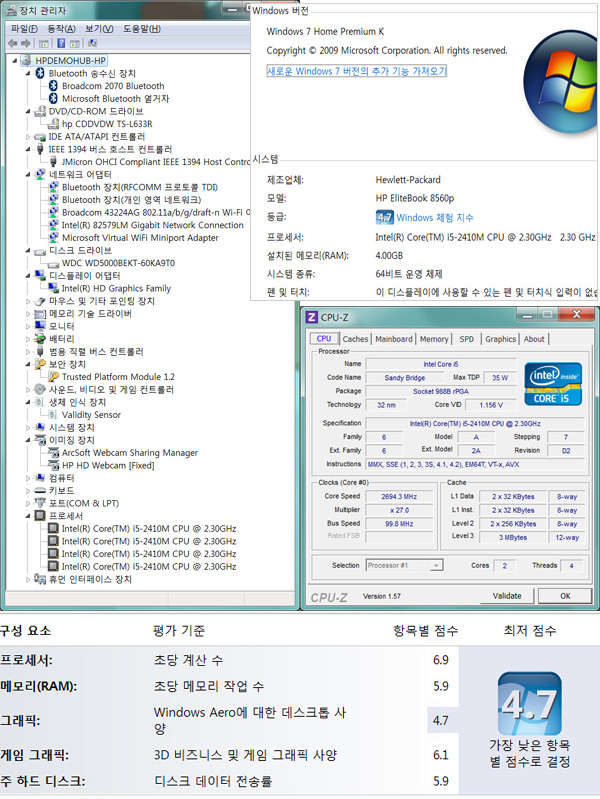Open the 도움말(H) menu
The width and height of the screenshot is (600, 799).
[x=142, y=29]
